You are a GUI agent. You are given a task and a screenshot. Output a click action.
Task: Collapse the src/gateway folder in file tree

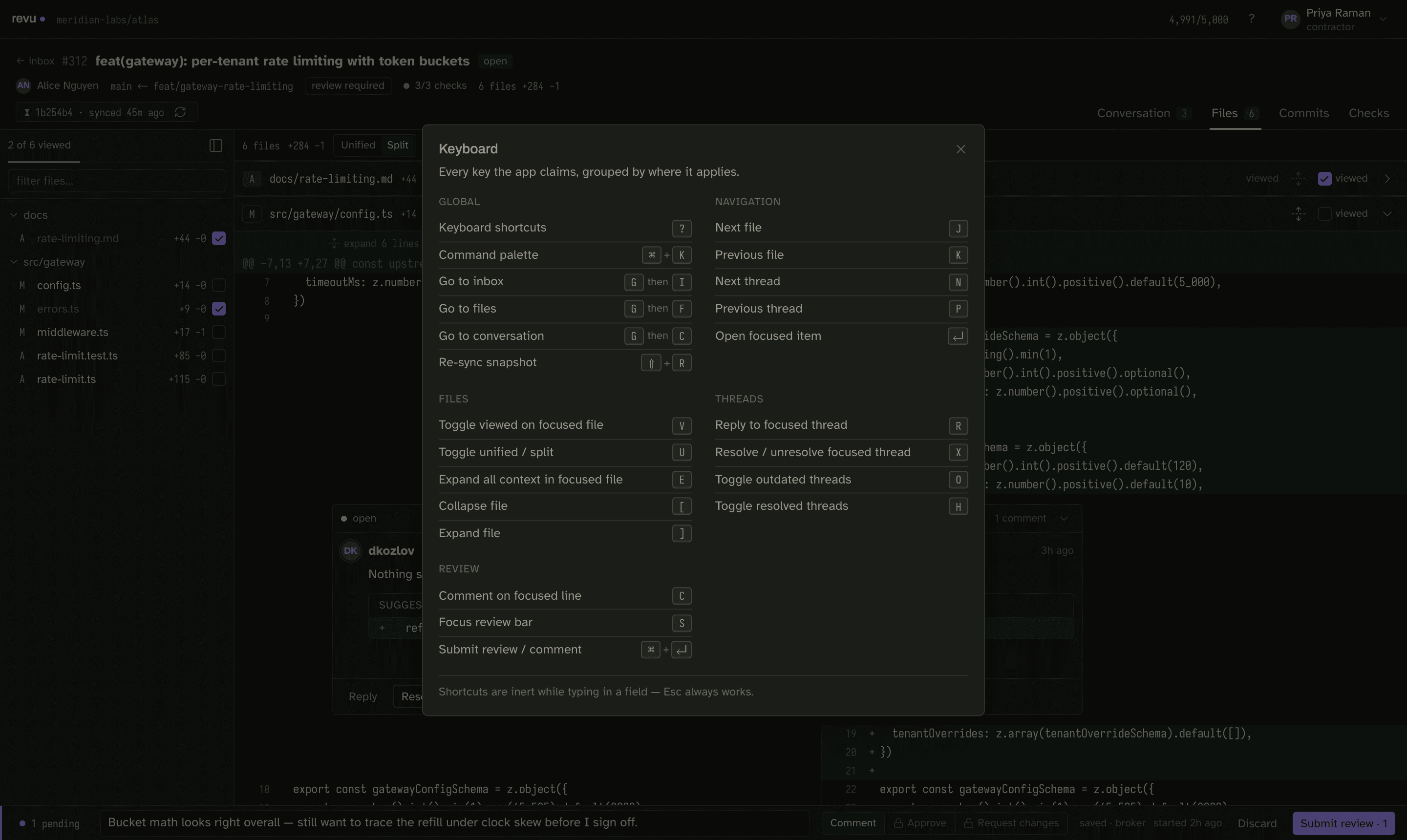[14, 262]
